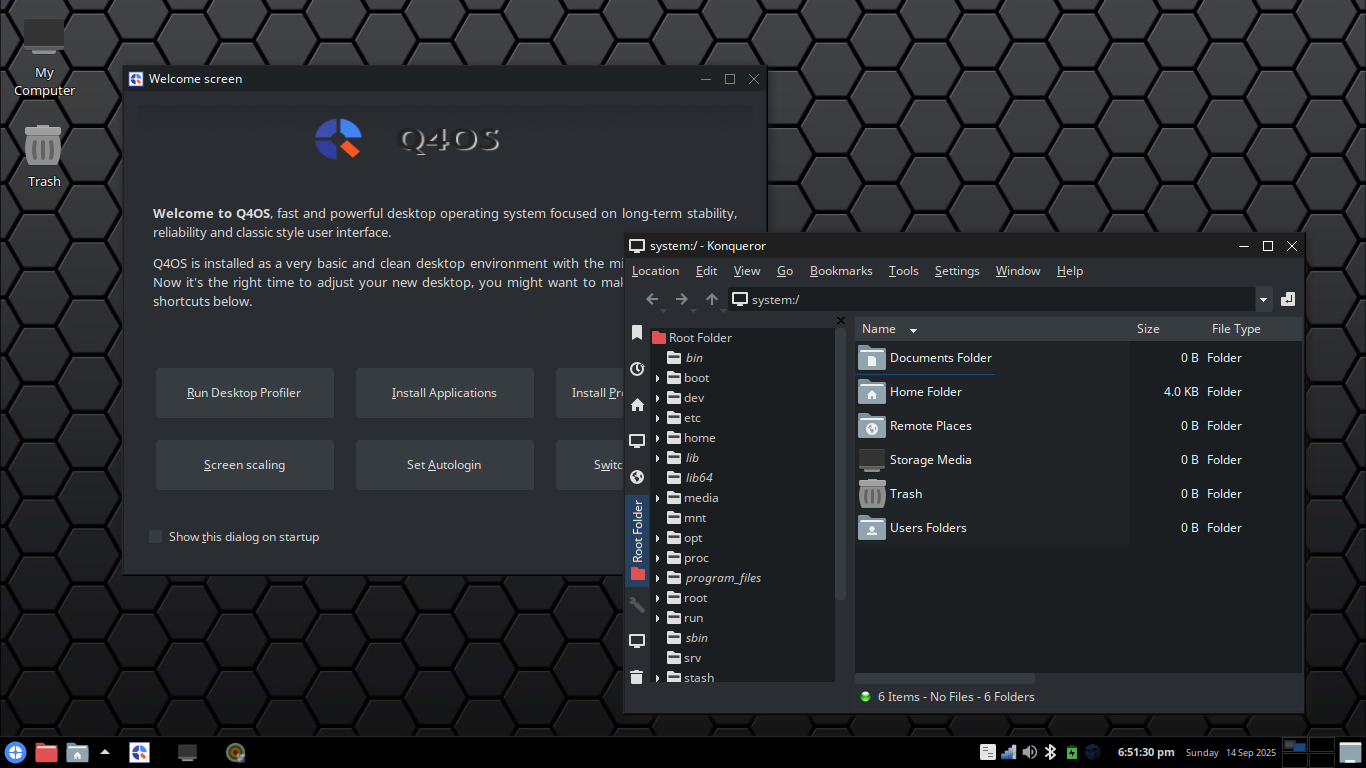Open Network globe panel in Konqueror sidebar
Image resolution: width=1366 pixels, height=768 pixels.
pos(637,477)
